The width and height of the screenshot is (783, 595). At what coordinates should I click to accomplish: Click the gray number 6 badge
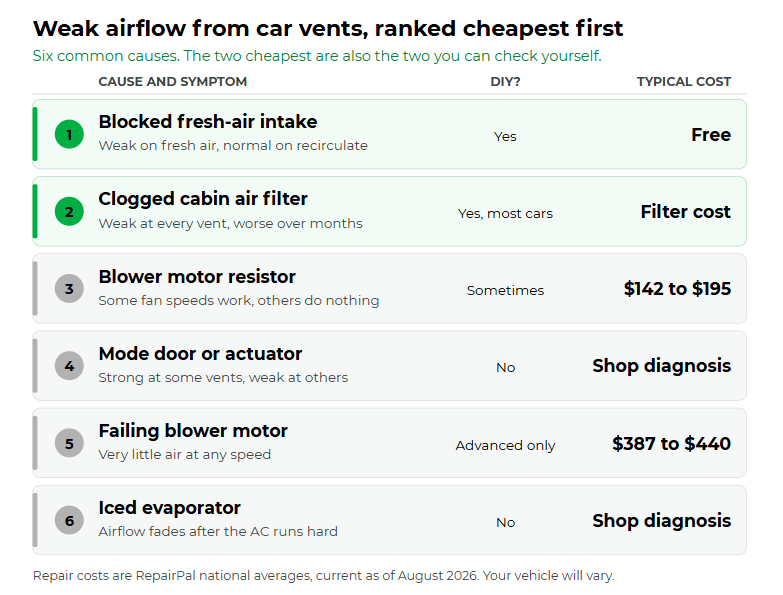69,520
